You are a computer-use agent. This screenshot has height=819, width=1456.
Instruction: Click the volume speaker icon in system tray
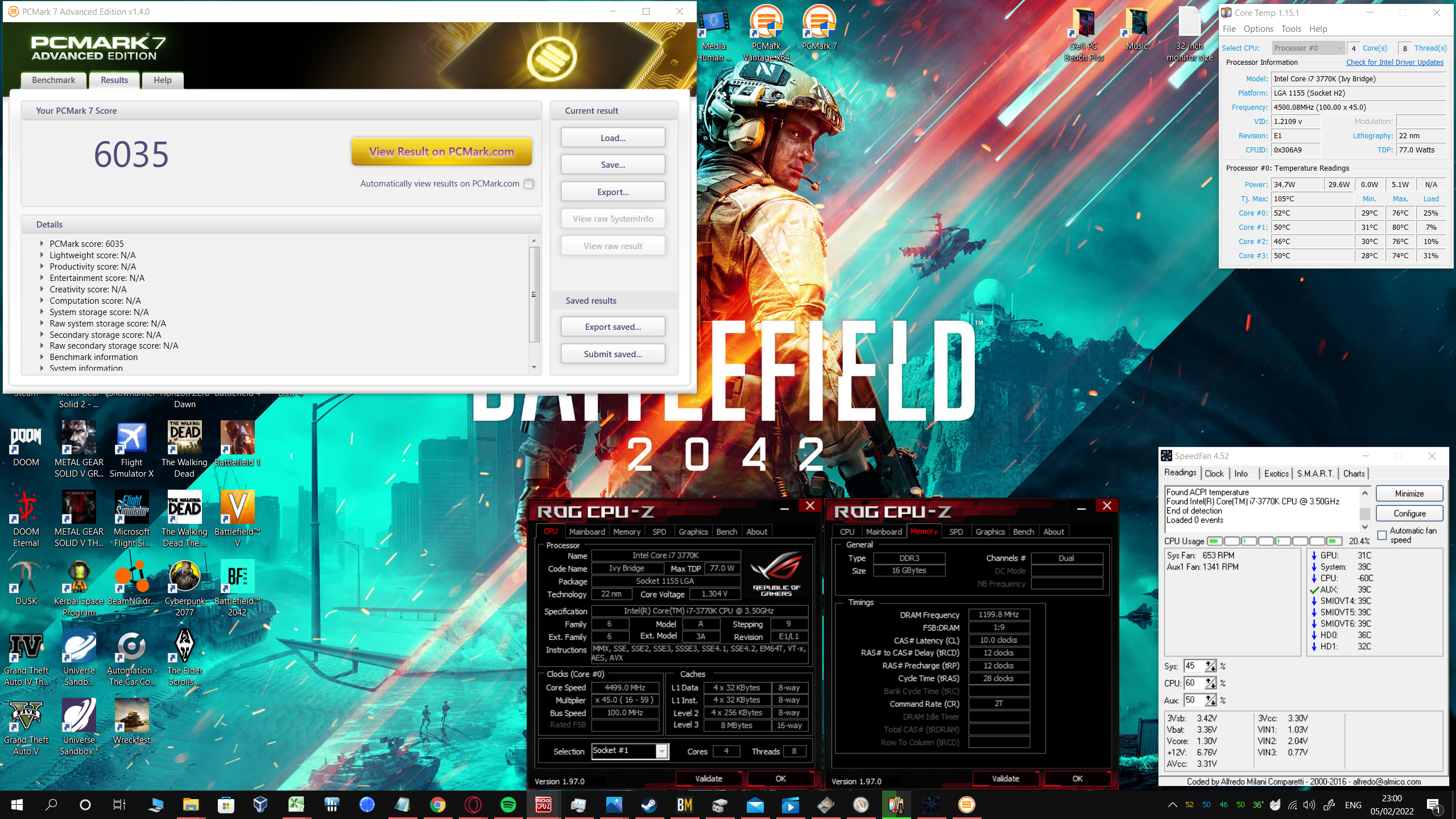tap(1309, 804)
